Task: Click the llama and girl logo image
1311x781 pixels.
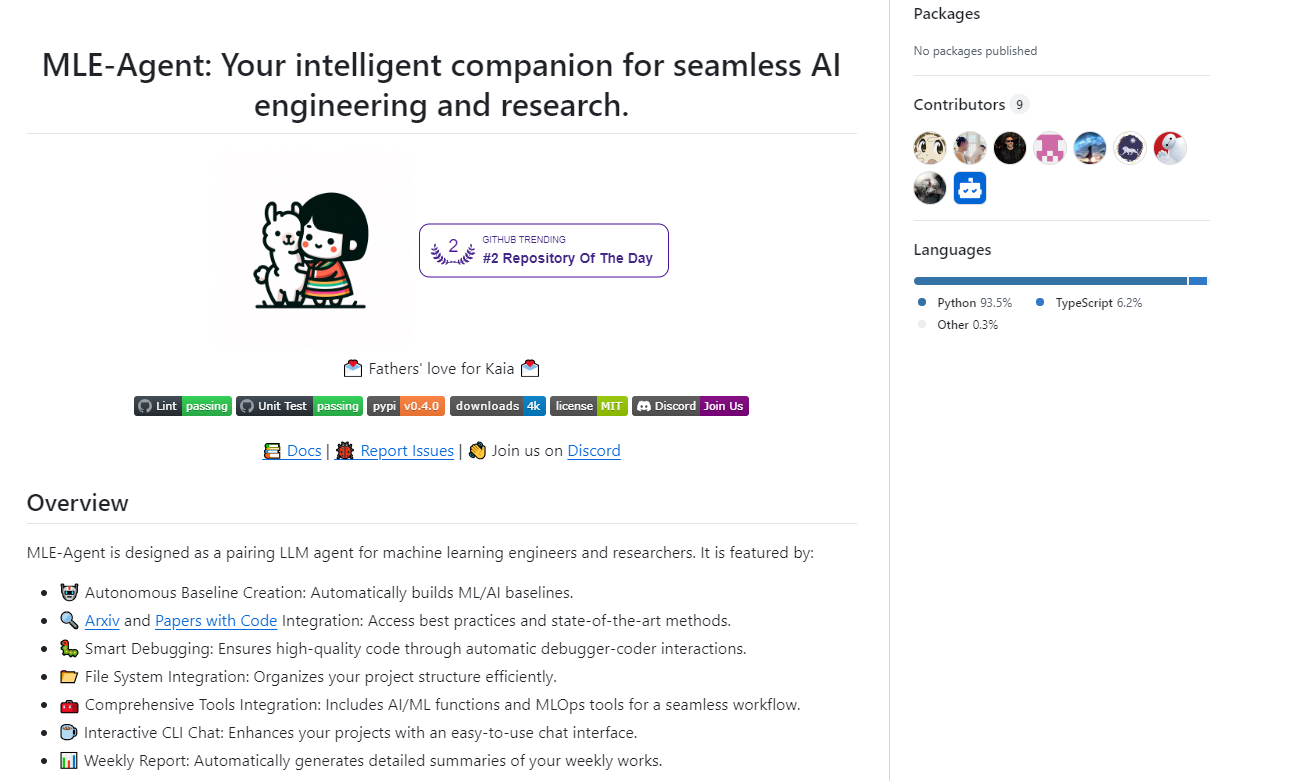Action: 314,251
